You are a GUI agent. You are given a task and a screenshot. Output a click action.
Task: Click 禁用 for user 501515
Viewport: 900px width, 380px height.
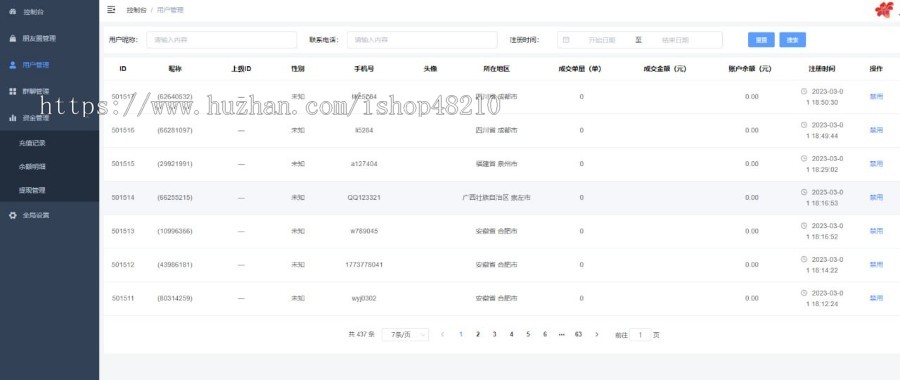point(876,164)
